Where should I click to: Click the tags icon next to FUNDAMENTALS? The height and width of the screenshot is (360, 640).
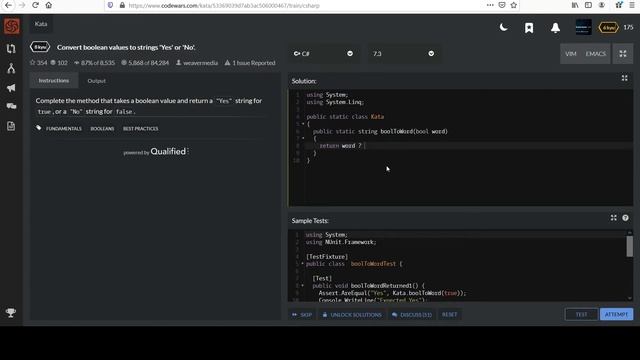coord(39,128)
